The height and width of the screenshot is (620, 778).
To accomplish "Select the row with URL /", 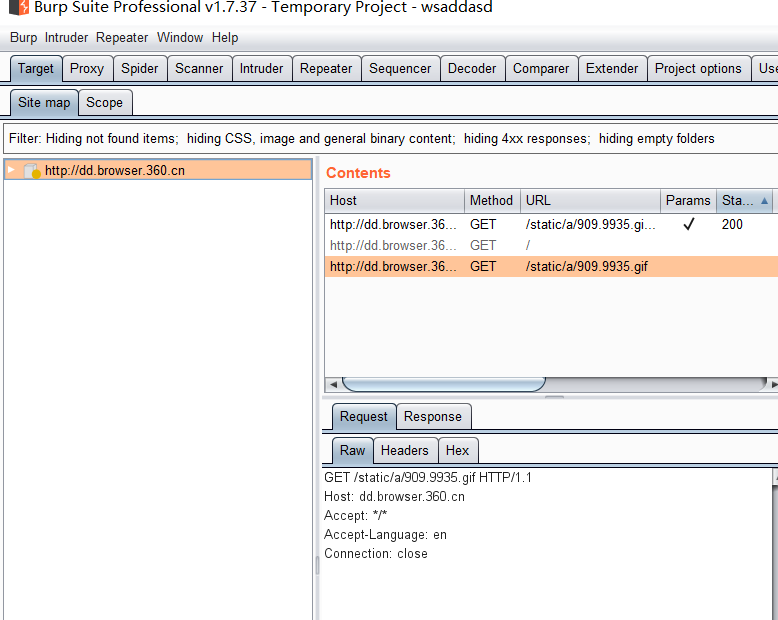I will [551, 246].
